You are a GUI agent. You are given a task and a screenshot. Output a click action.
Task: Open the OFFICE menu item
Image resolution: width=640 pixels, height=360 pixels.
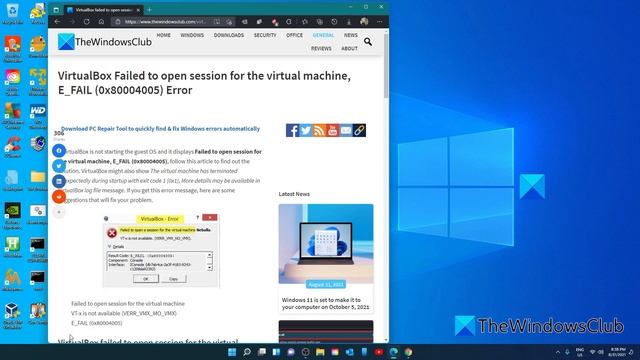click(294, 35)
